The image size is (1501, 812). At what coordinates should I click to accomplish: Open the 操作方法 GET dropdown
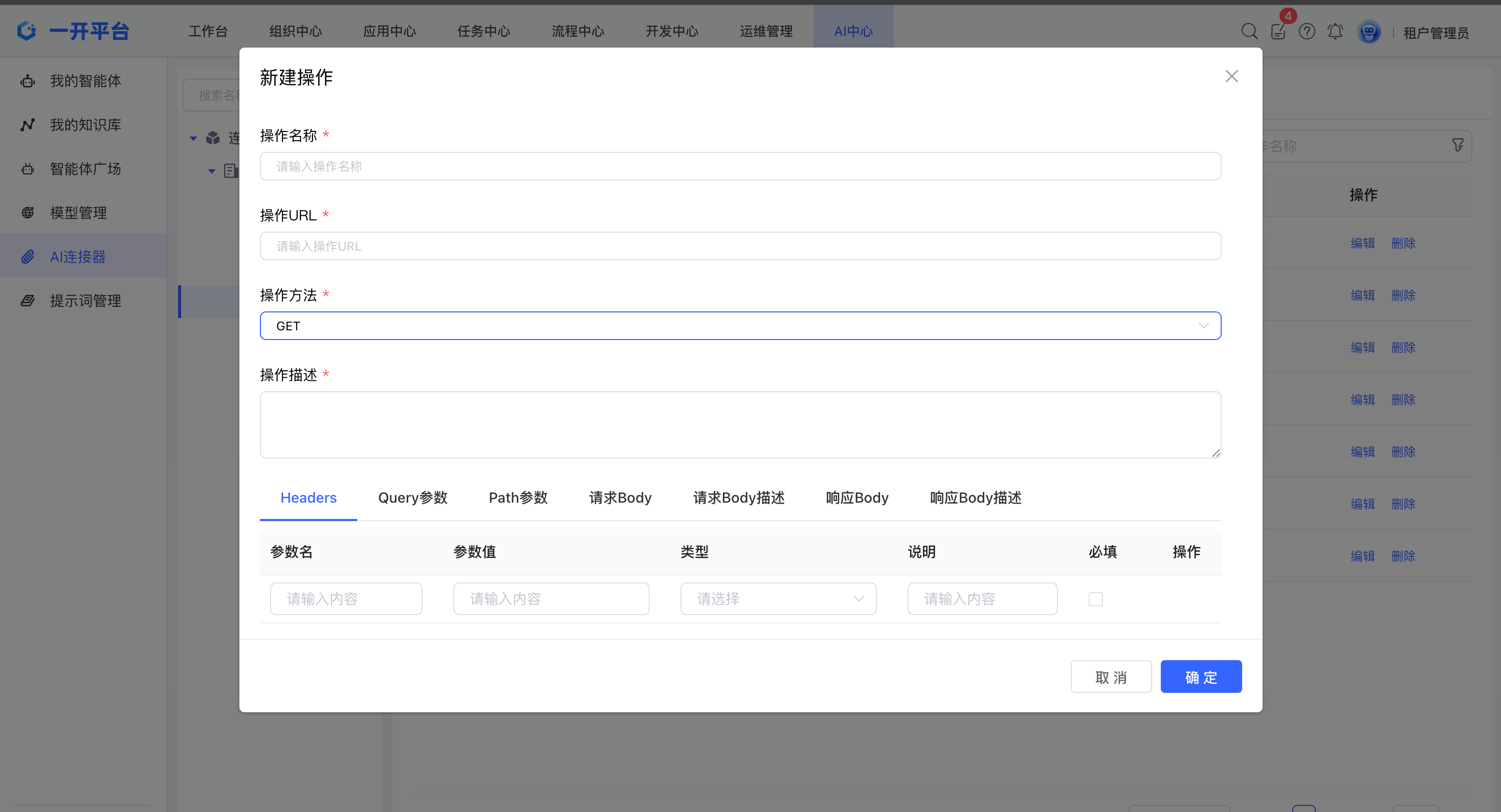pos(740,326)
